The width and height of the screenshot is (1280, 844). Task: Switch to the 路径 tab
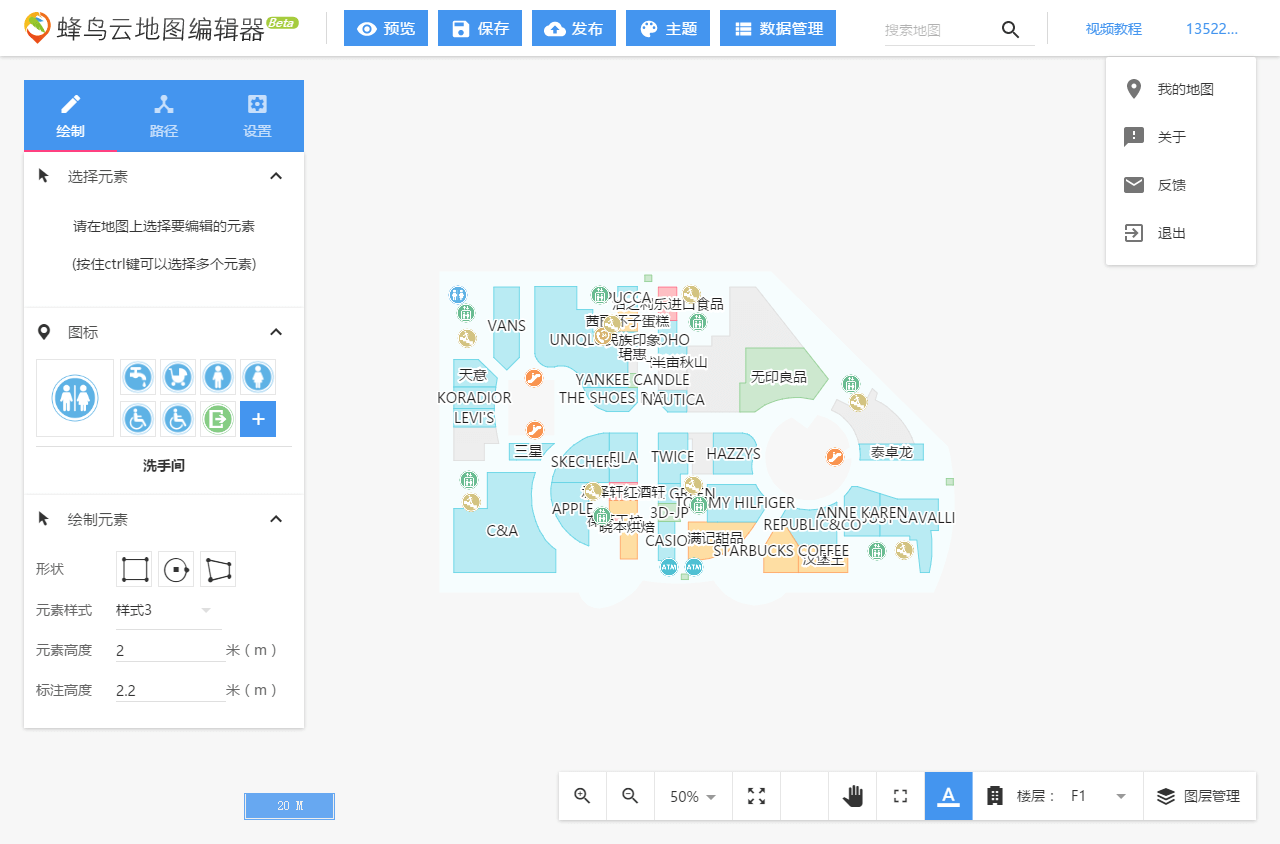coord(164,116)
